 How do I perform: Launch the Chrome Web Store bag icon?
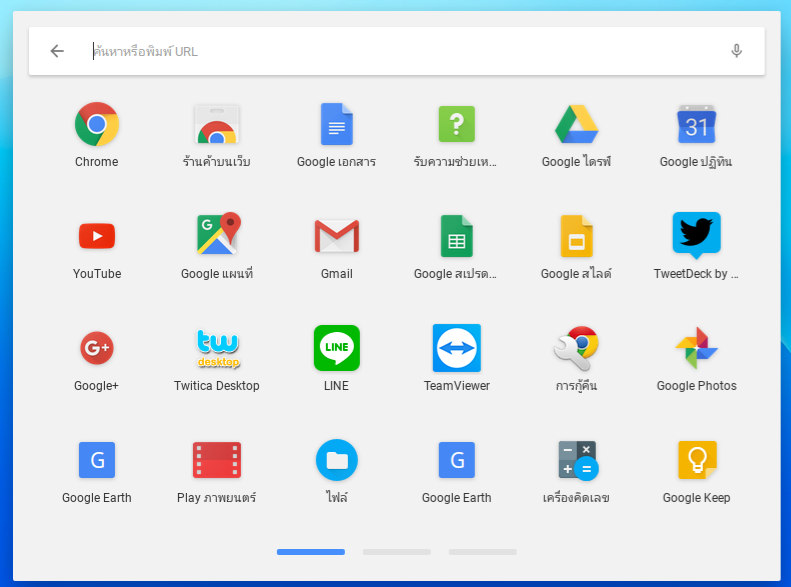point(217,124)
